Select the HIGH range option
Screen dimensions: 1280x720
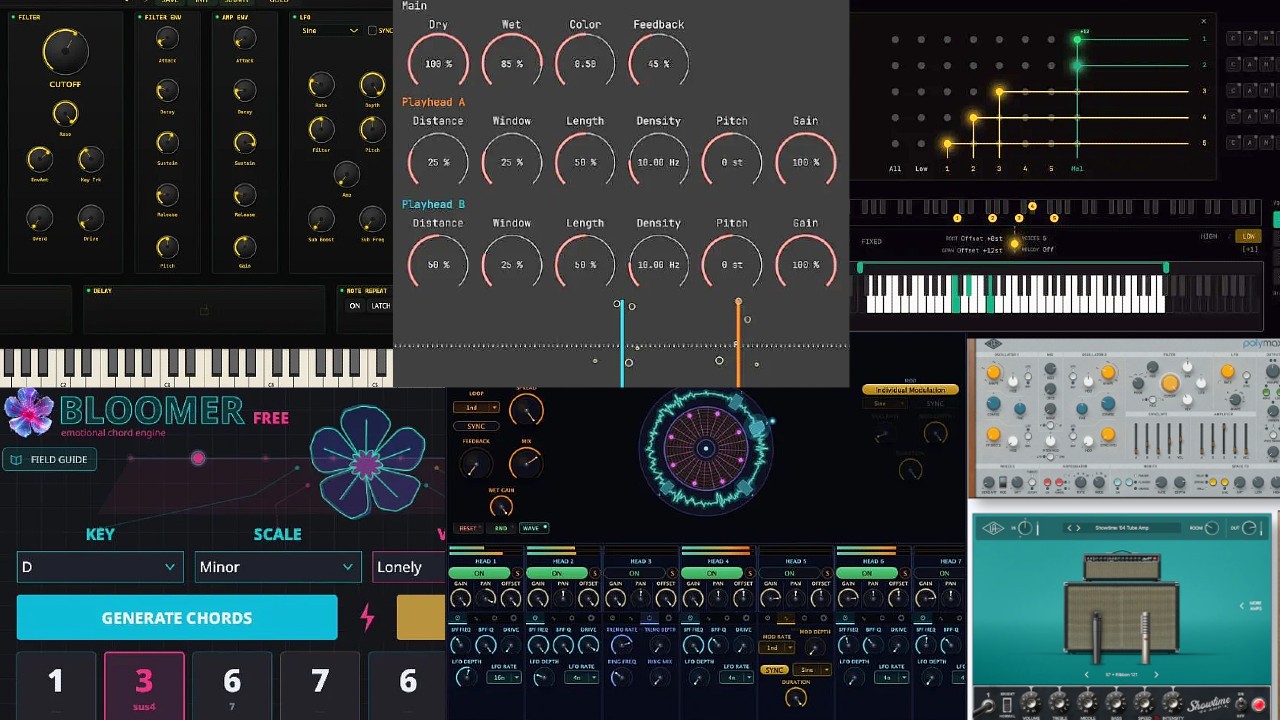pyautogui.click(x=1209, y=236)
